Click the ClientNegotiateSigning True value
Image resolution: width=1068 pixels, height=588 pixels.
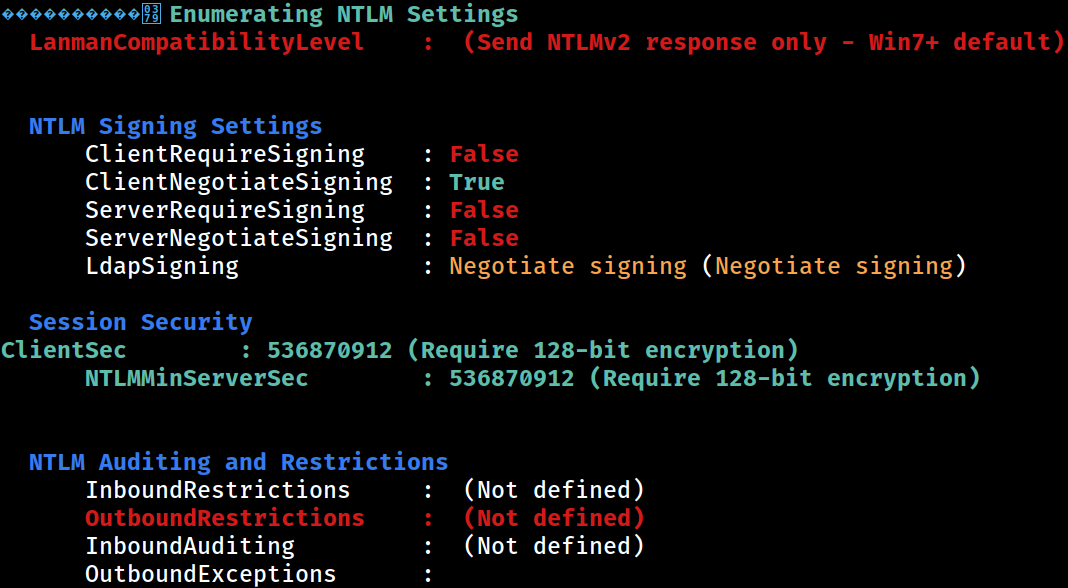[477, 182]
